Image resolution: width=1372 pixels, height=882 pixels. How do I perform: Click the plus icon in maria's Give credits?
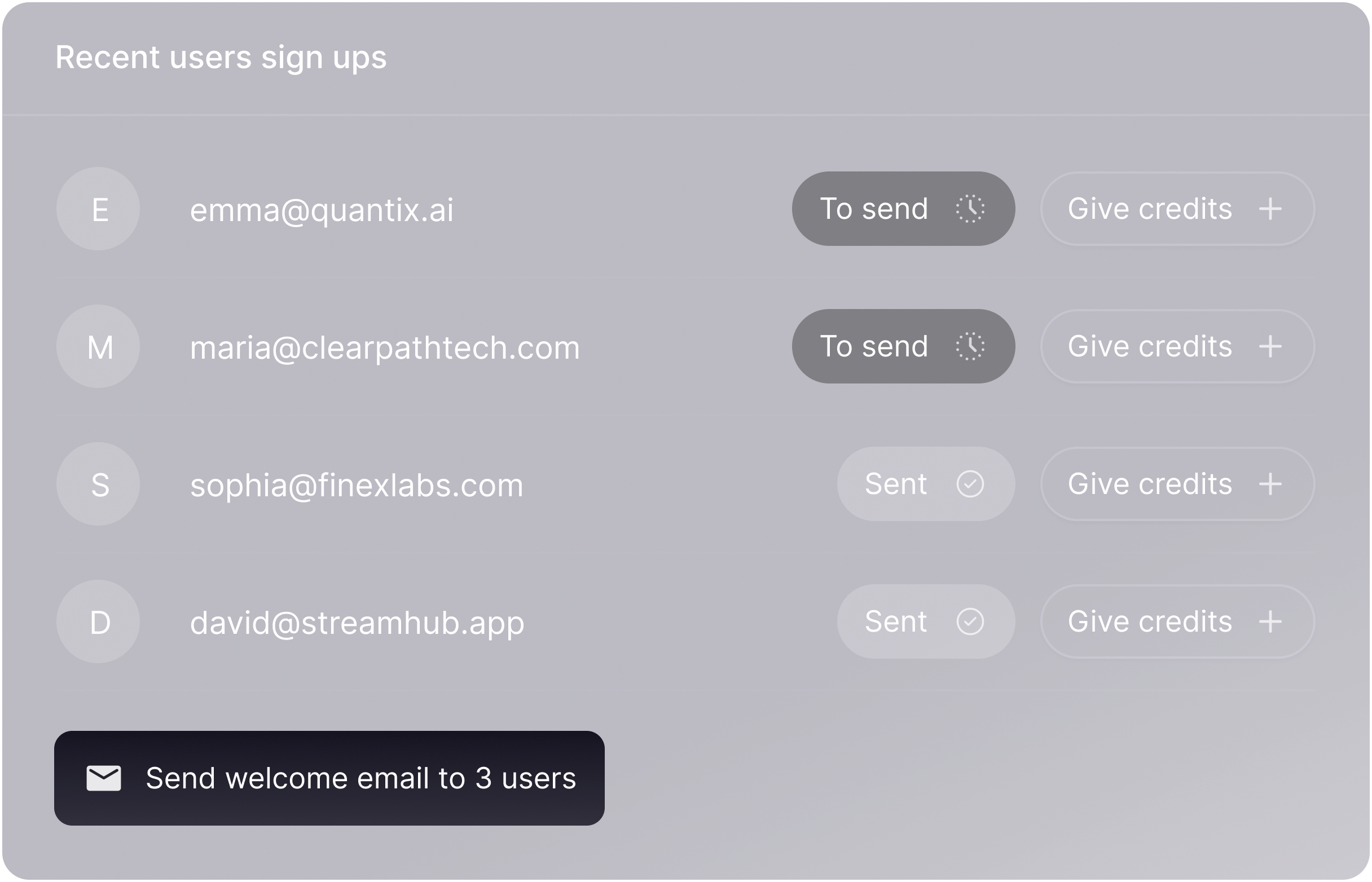1270,346
